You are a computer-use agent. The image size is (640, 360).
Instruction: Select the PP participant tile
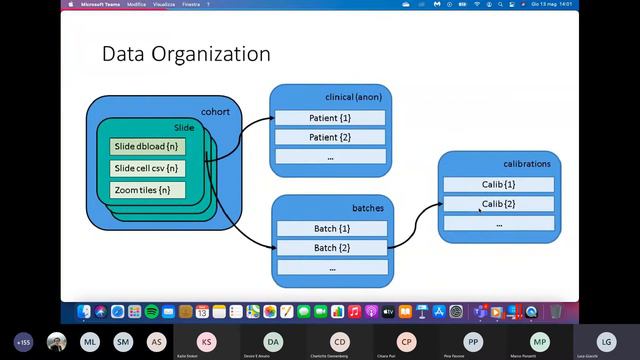(473, 342)
